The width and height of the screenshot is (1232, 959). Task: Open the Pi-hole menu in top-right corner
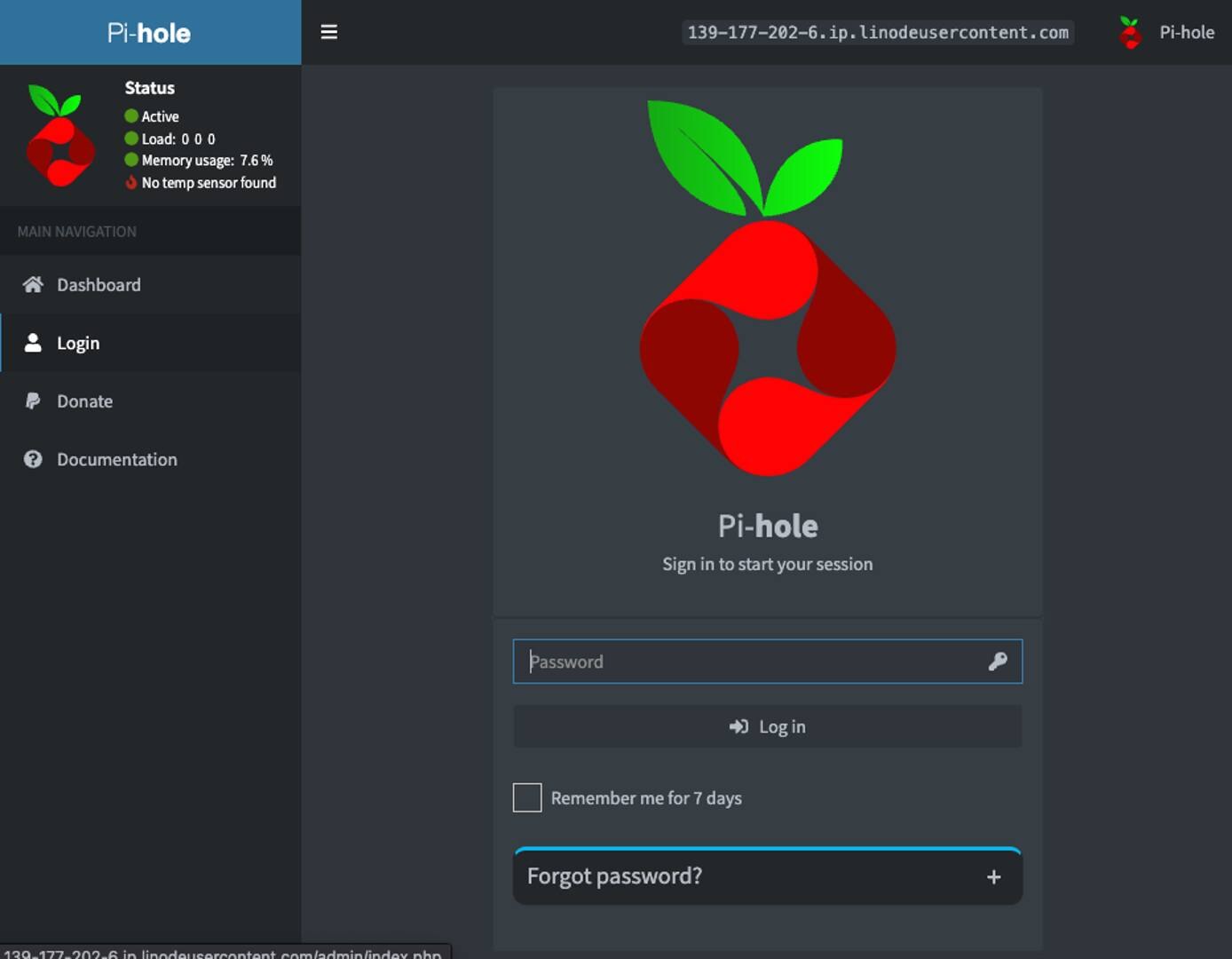(x=1166, y=33)
